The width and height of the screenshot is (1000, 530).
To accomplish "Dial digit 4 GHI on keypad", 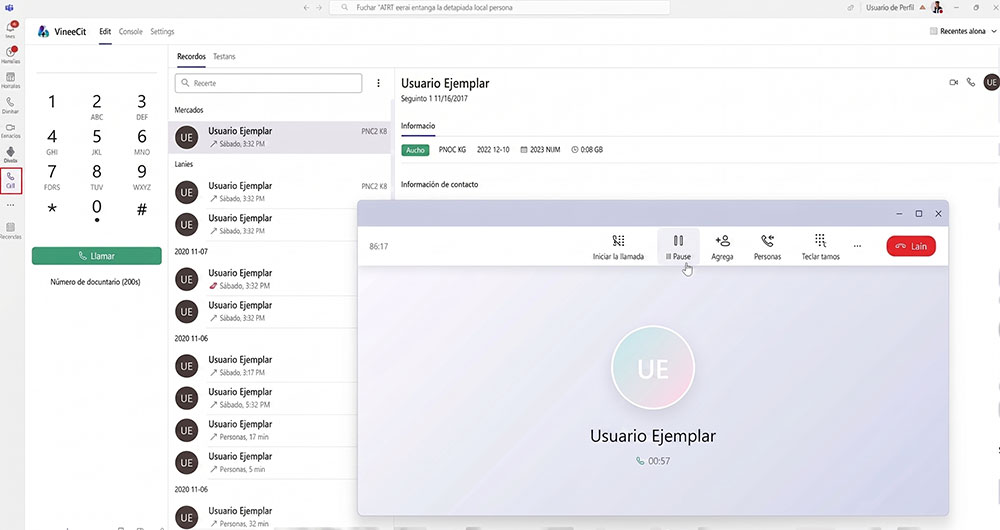I will click(x=52, y=142).
